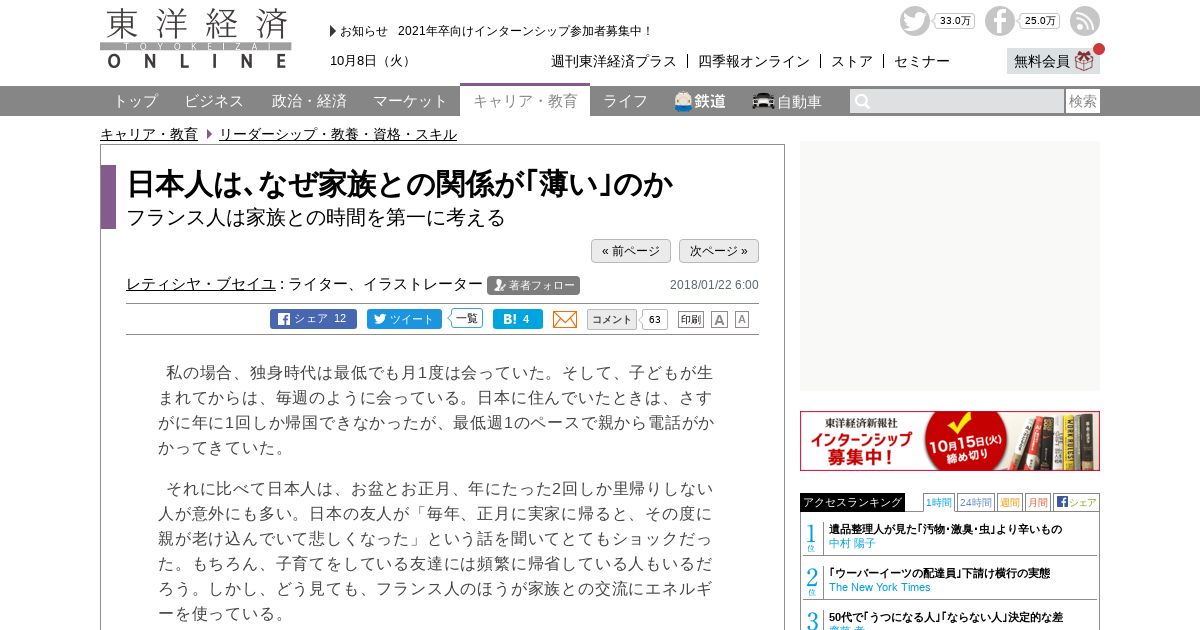Open author レティシヤ・ブセイユ profile link
The width and height of the screenshot is (1200, 630).
click(201, 284)
